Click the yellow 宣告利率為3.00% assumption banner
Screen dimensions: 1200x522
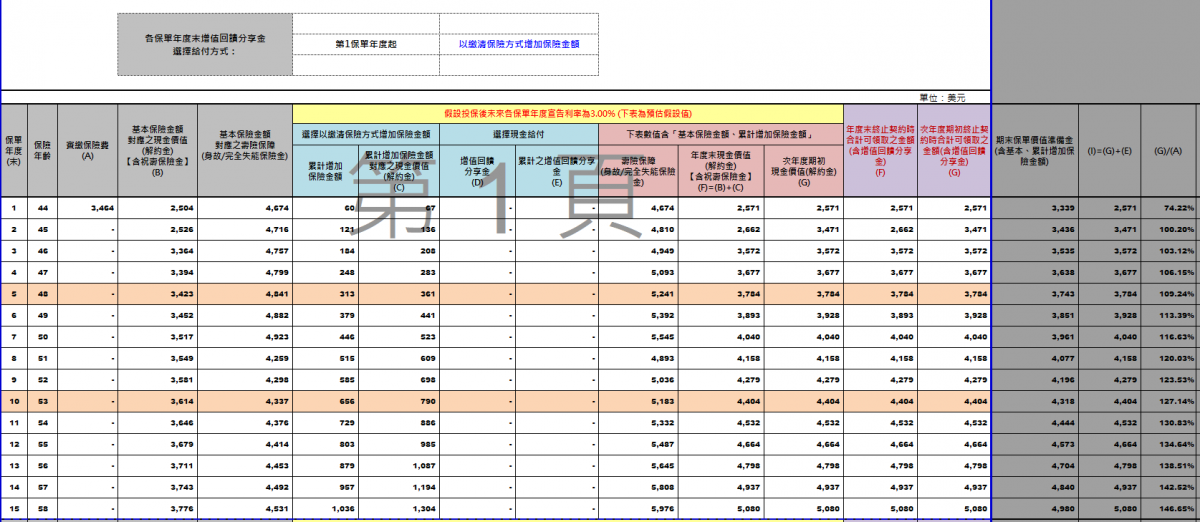pyautogui.click(x=569, y=114)
